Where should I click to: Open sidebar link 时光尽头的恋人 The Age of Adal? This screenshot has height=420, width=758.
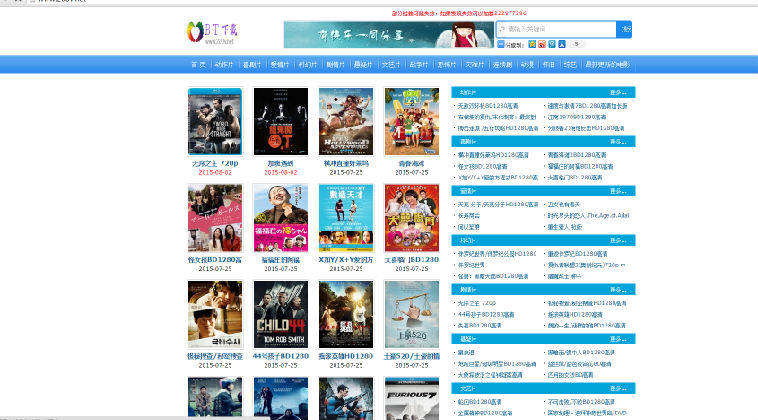(588, 216)
